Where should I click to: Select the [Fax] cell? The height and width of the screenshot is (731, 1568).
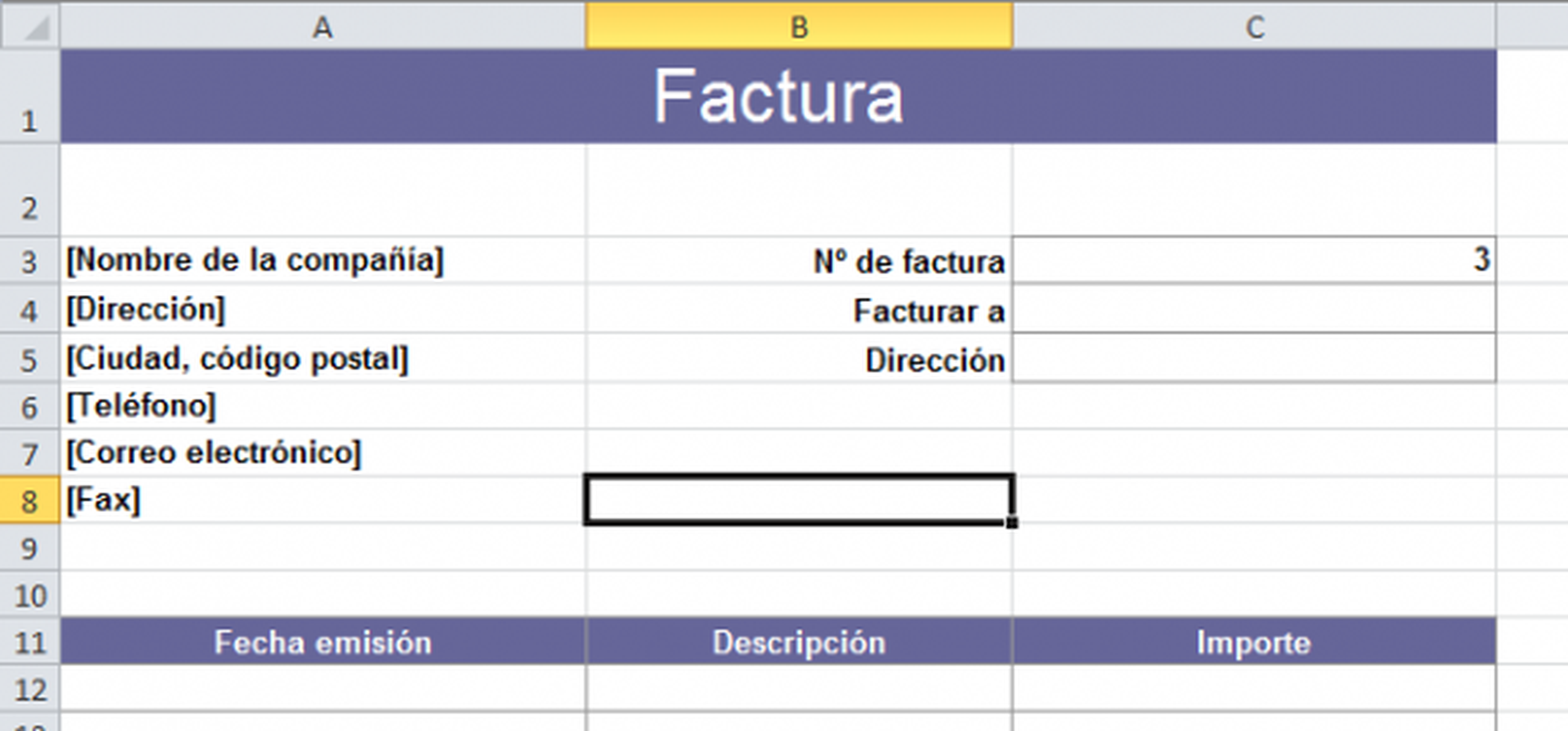point(323,500)
